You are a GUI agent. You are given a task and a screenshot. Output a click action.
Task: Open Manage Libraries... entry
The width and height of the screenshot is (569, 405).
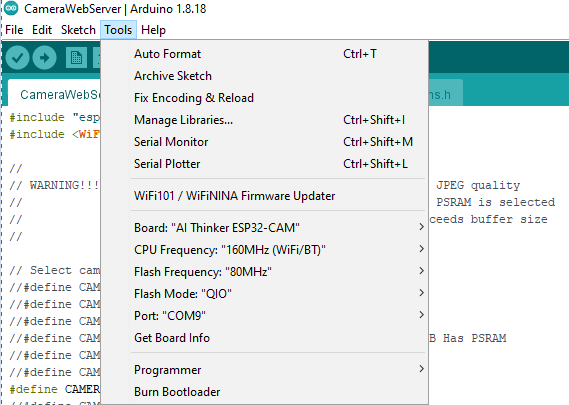click(265, 120)
